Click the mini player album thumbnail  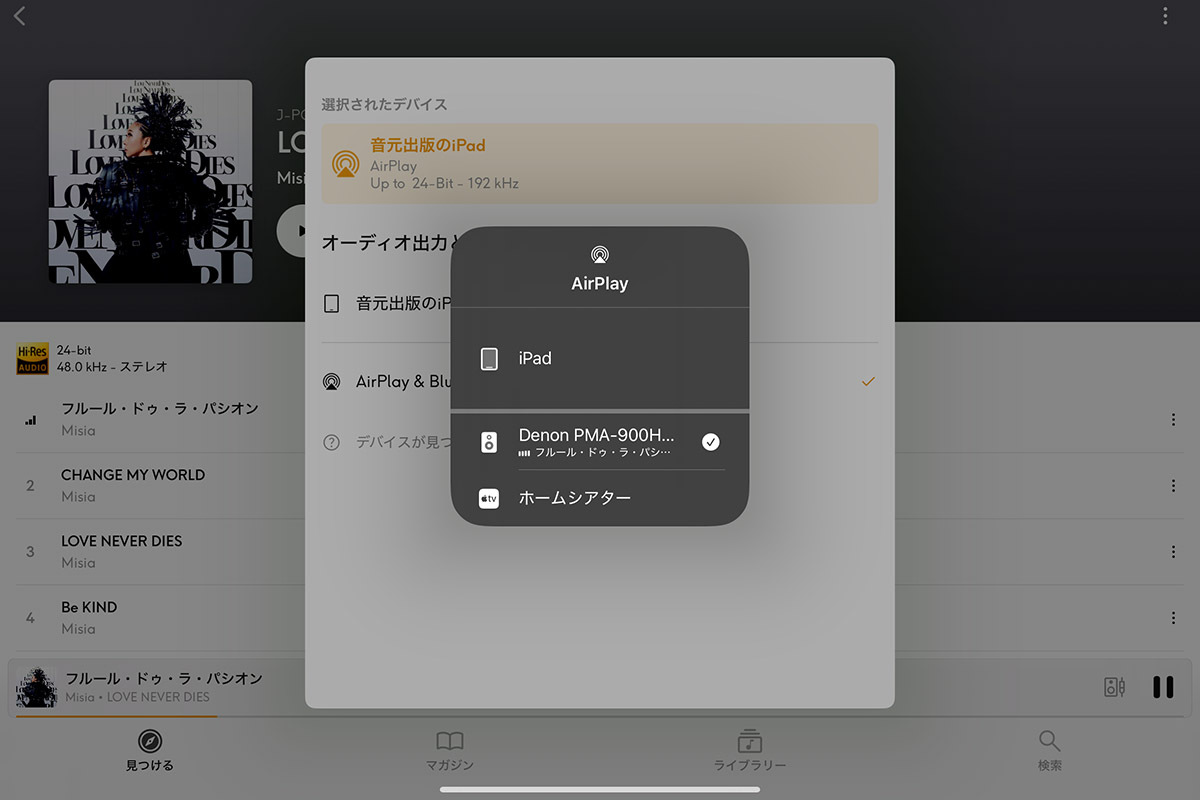pyautogui.click(x=36, y=687)
